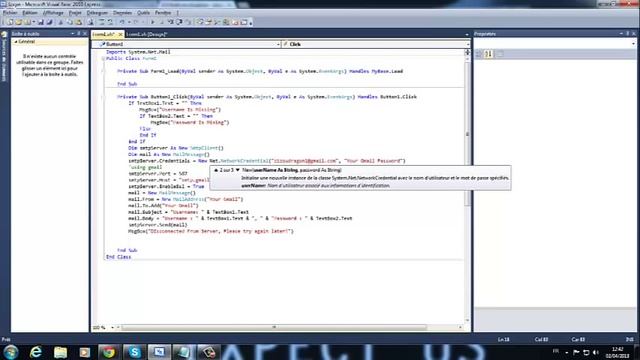Image resolution: width=640 pixels, height=360 pixels.
Task: Click the Save All toolbar icon
Action: (x=49, y=22)
